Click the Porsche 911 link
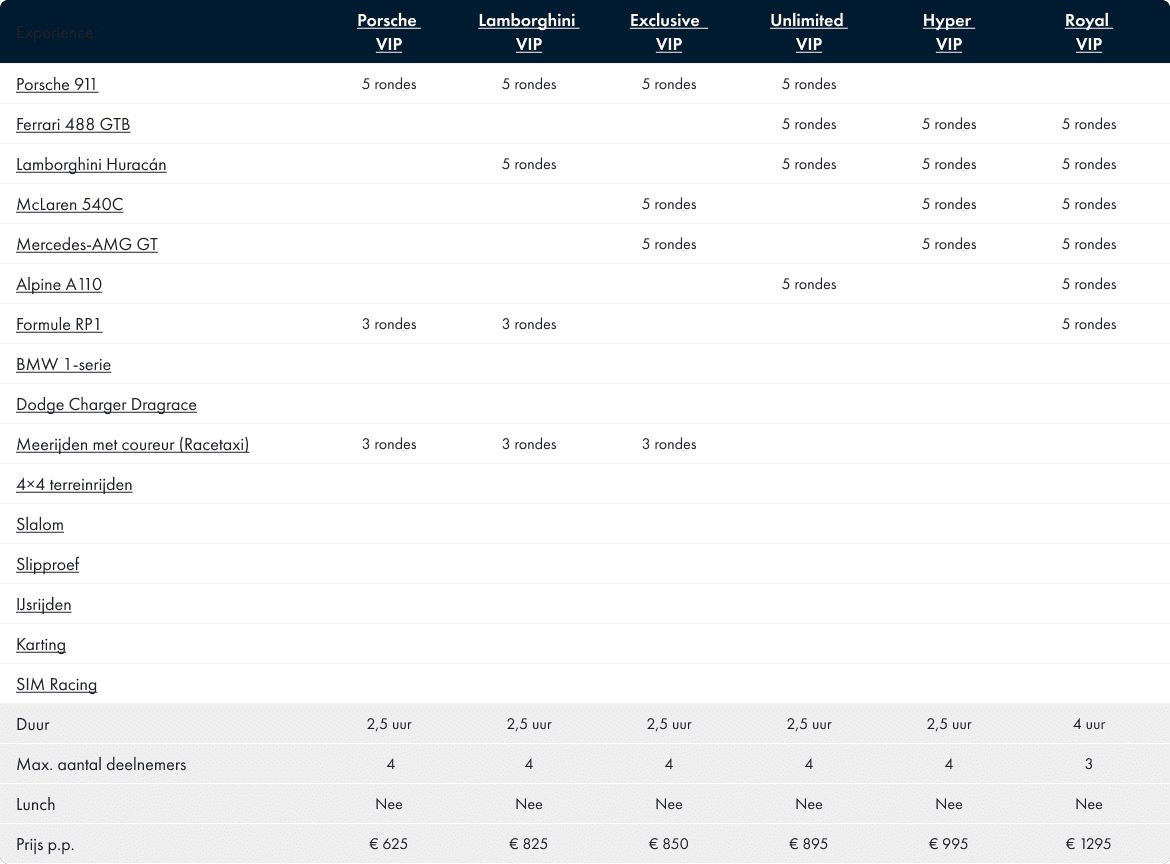1170x864 pixels. point(57,84)
